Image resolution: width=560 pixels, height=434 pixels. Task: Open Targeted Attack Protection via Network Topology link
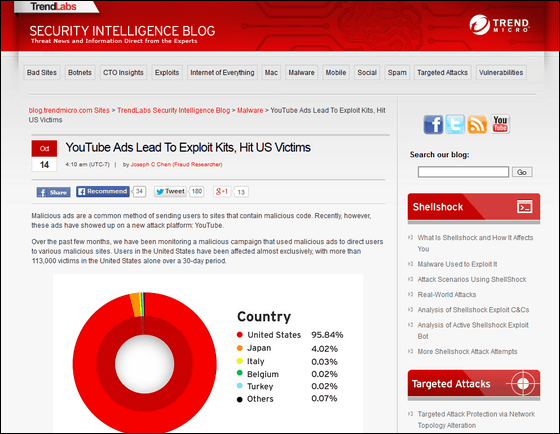click(x=476, y=420)
